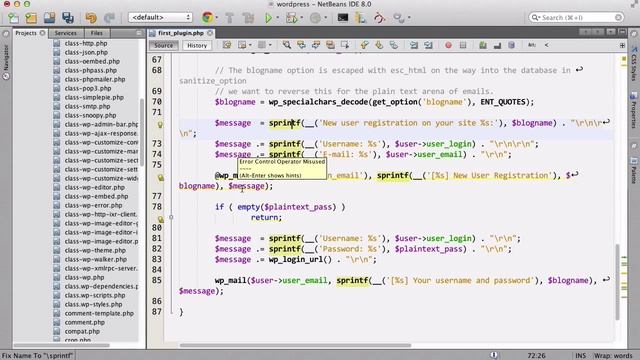Click the Uncomment icon in editor toolbar
Image resolution: width=640 pixels, height=360 pixels.
pos(497,45)
